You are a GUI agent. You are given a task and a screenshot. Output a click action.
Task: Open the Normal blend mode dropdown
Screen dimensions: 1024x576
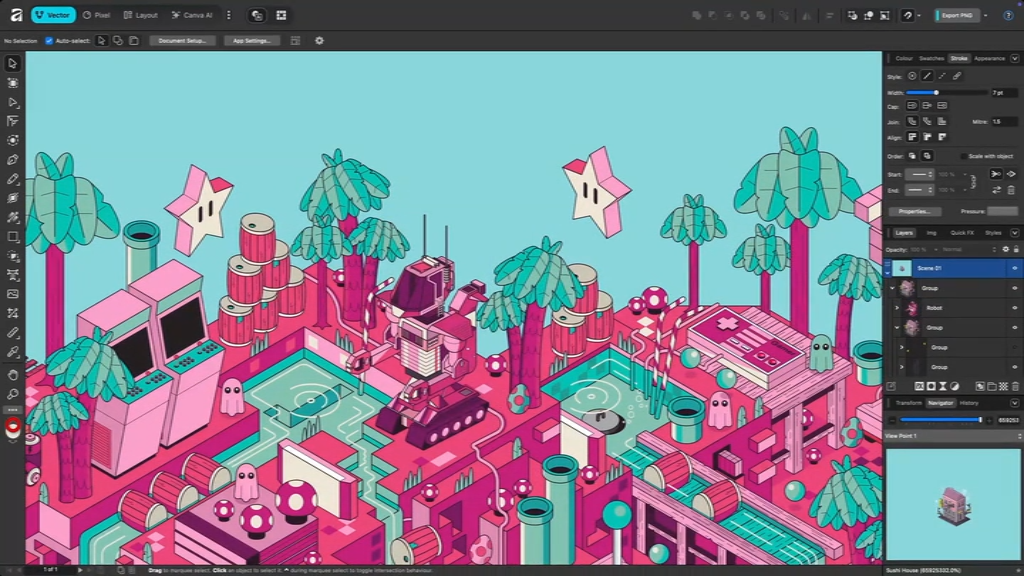[x=969, y=249]
